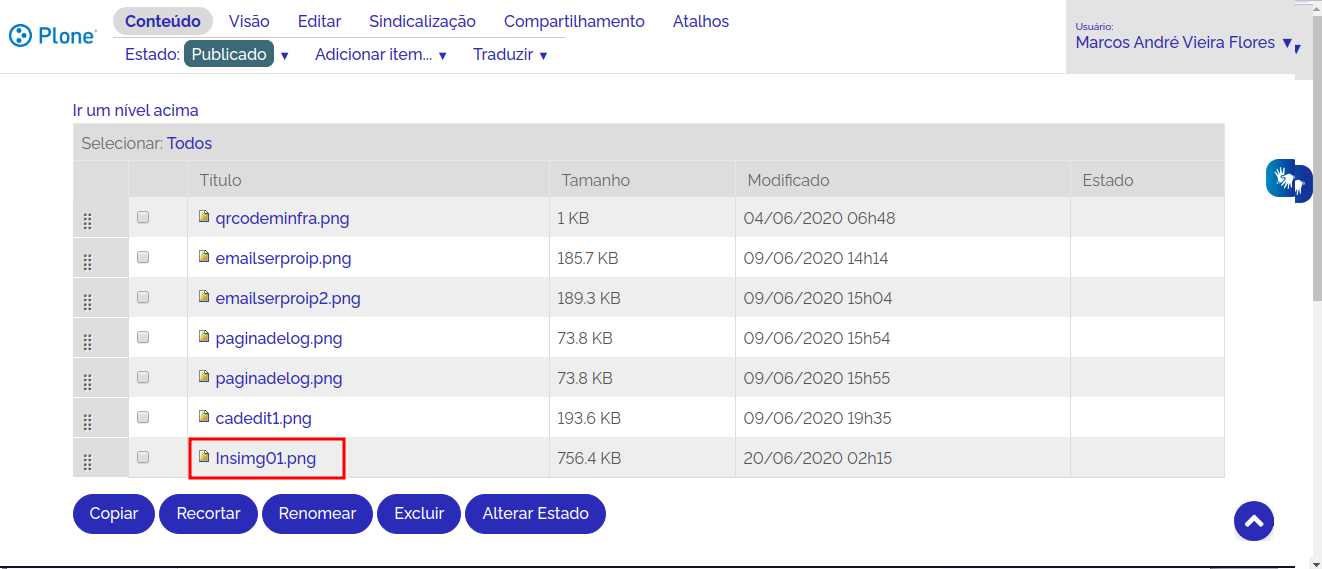Click the 09/06/2020 19h35 date cell
Image resolution: width=1322 pixels, height=569 pixels.
click(903, 418)
